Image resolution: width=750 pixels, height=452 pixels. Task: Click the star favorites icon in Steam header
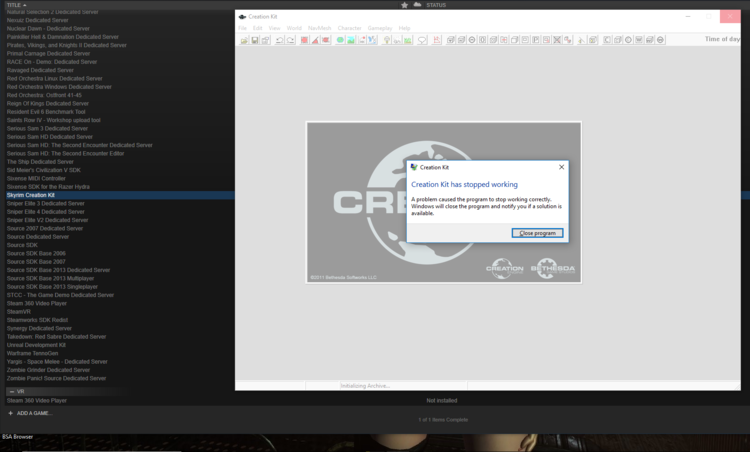click(x=405, y=5)
